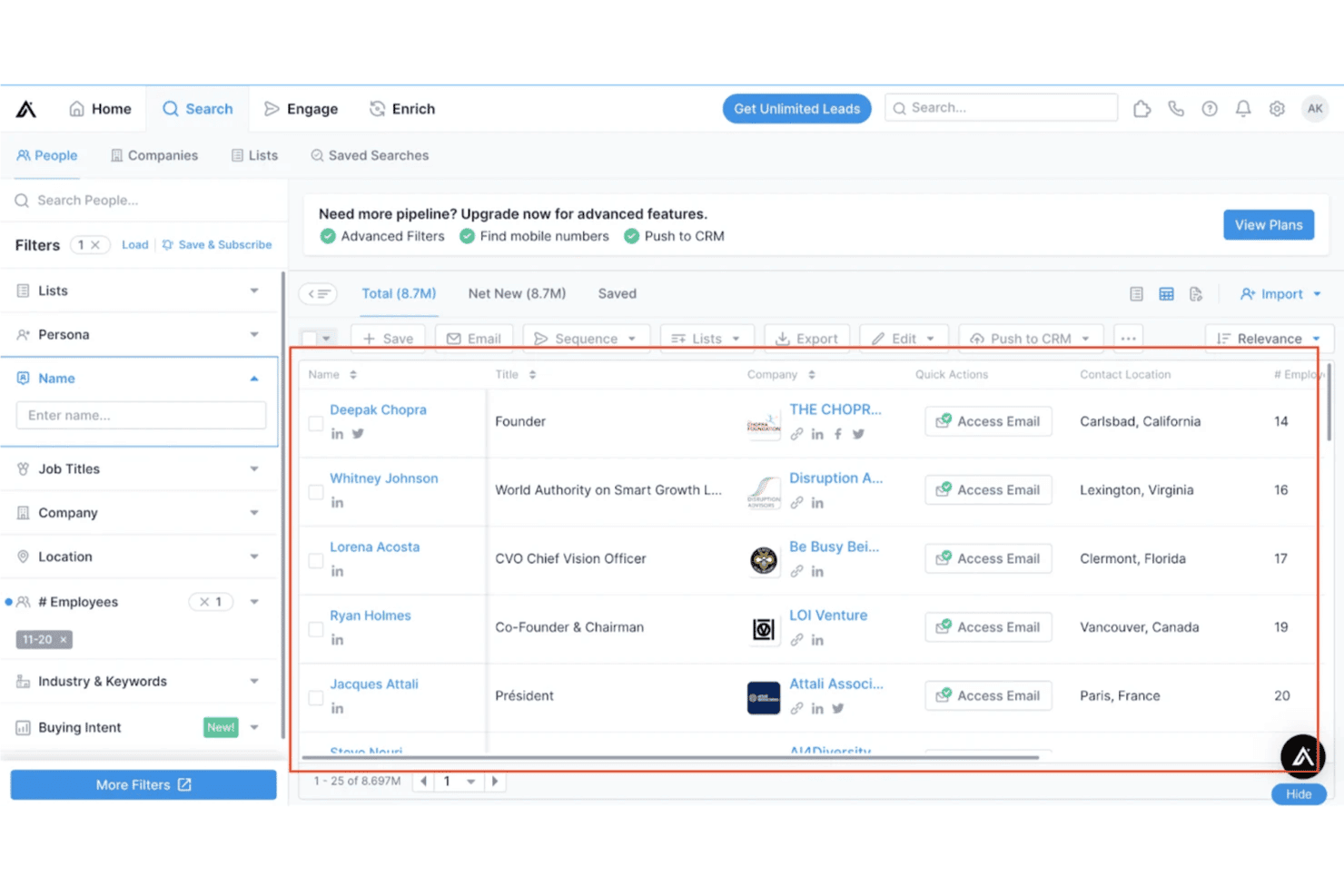Open Whitney Johnson's LinkedIn icon
The height and width of the screenshot is (896, 1344).
coord(337,503)
